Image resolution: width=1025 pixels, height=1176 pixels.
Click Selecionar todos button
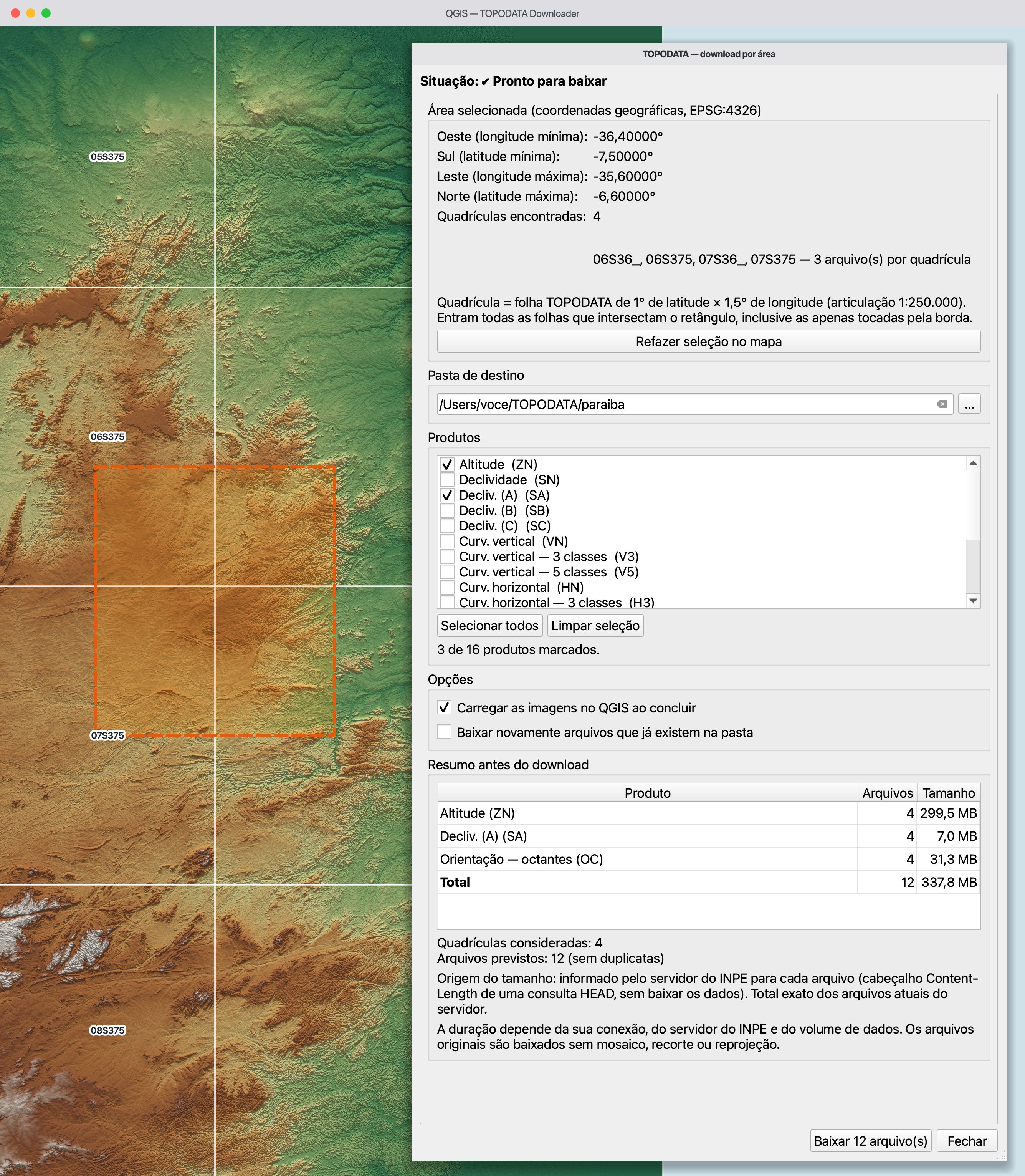(489, 626)
